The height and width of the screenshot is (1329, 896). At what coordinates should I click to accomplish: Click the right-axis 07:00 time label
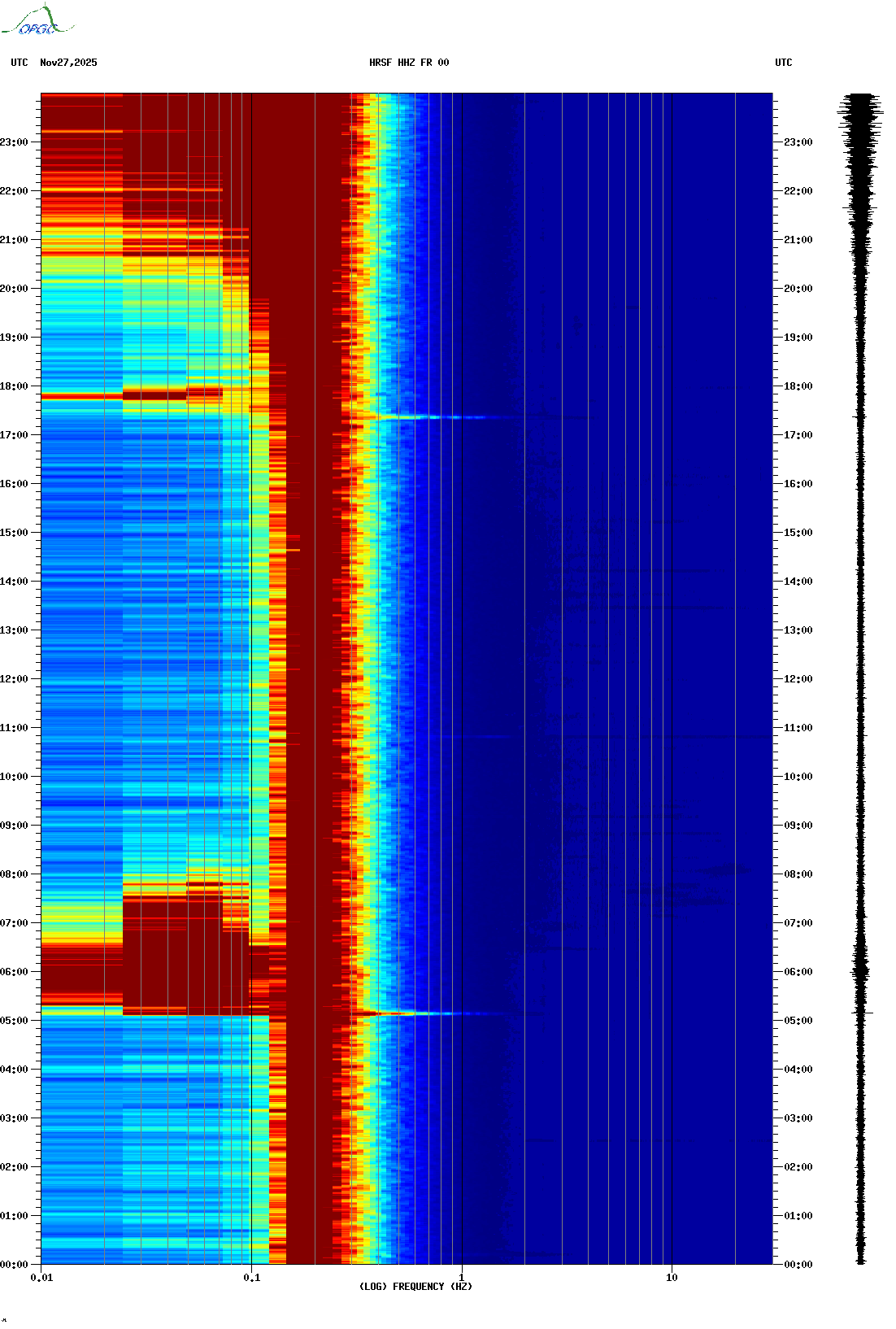click(798, 923)
